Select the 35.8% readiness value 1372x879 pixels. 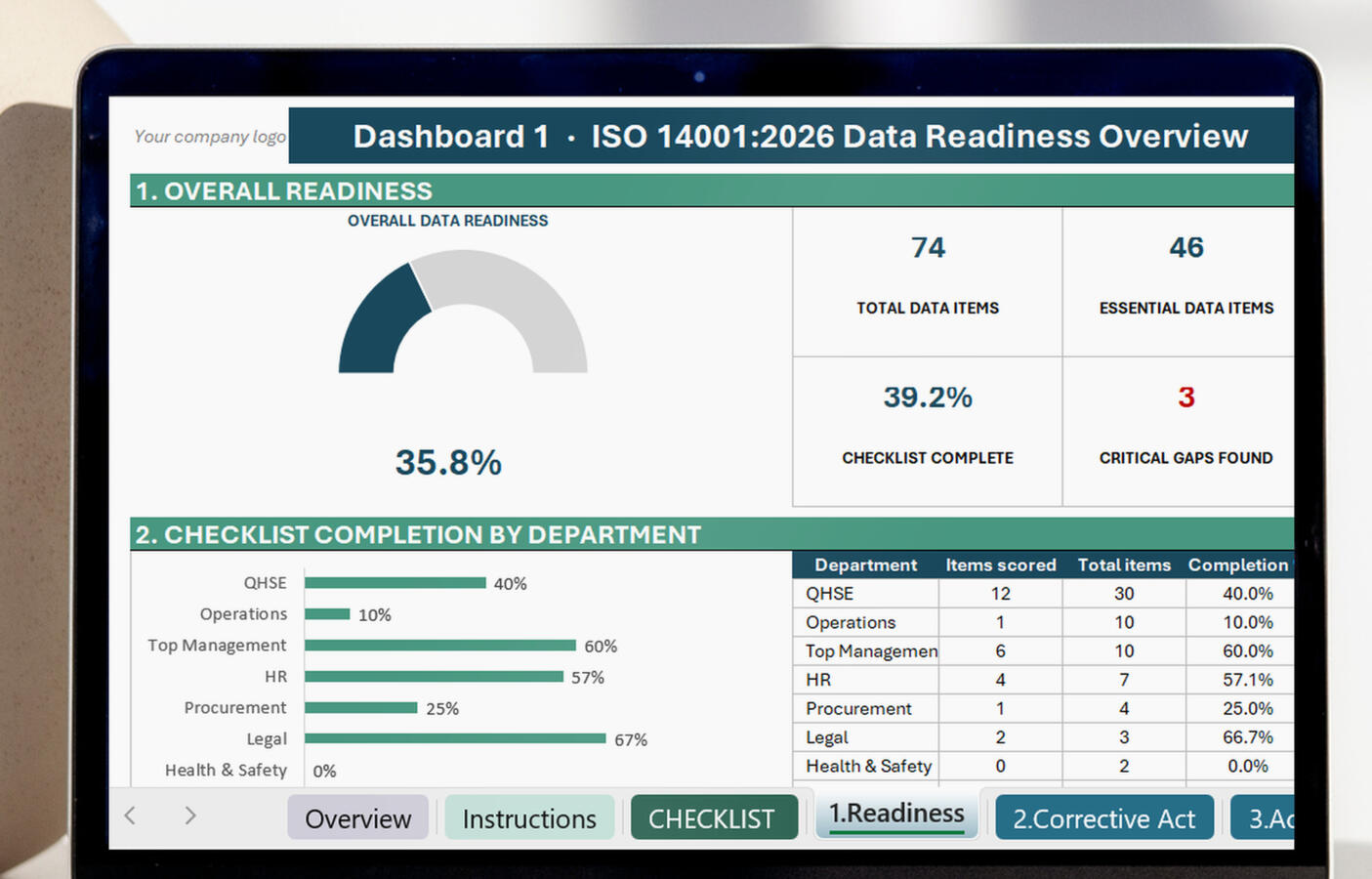point(448,462)
